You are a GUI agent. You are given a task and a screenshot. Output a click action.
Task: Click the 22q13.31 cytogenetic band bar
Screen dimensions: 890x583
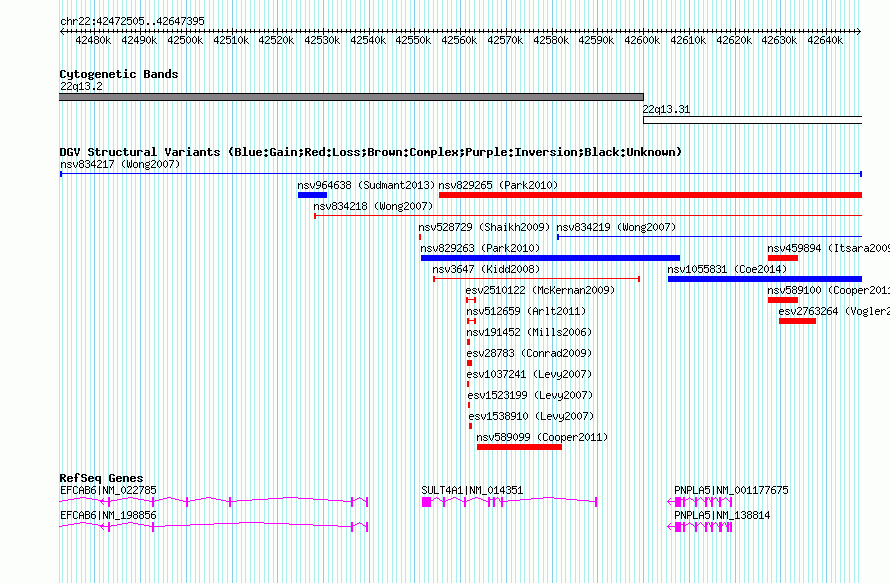tap(753, 120)
